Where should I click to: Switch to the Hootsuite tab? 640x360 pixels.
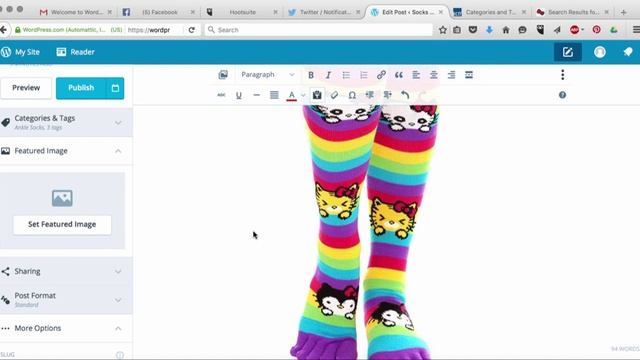click(242, 12)
